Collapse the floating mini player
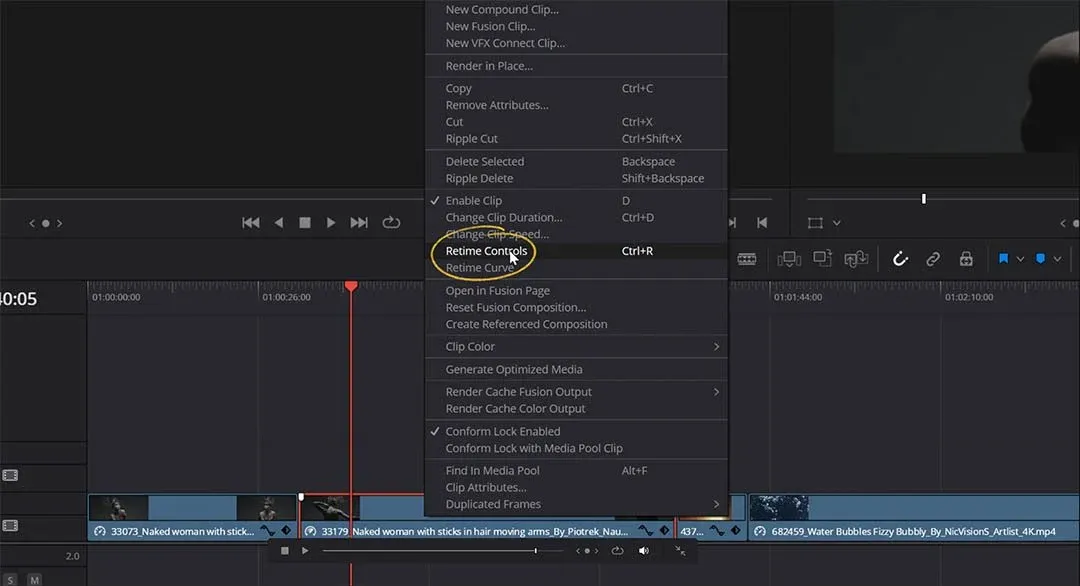Image resolution: width=1080 pixels, height=586 pixels. [x=680, y=551]
